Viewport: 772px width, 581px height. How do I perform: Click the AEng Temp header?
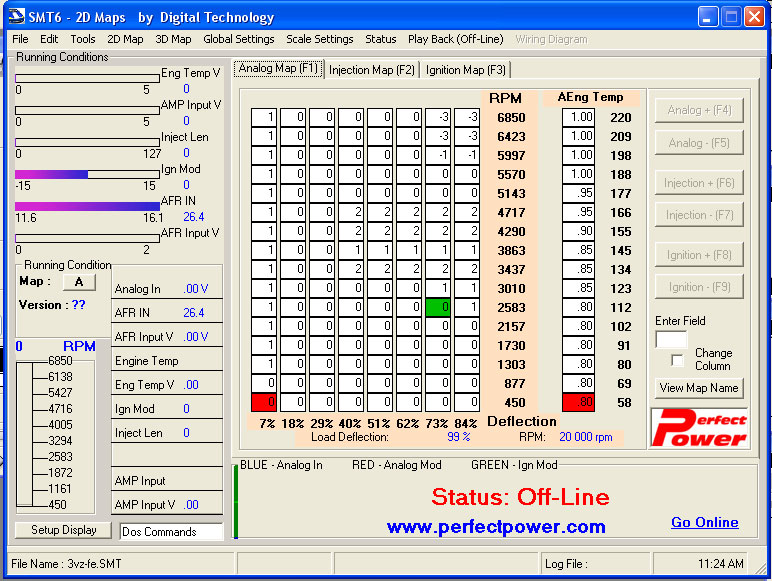point(590,97)
